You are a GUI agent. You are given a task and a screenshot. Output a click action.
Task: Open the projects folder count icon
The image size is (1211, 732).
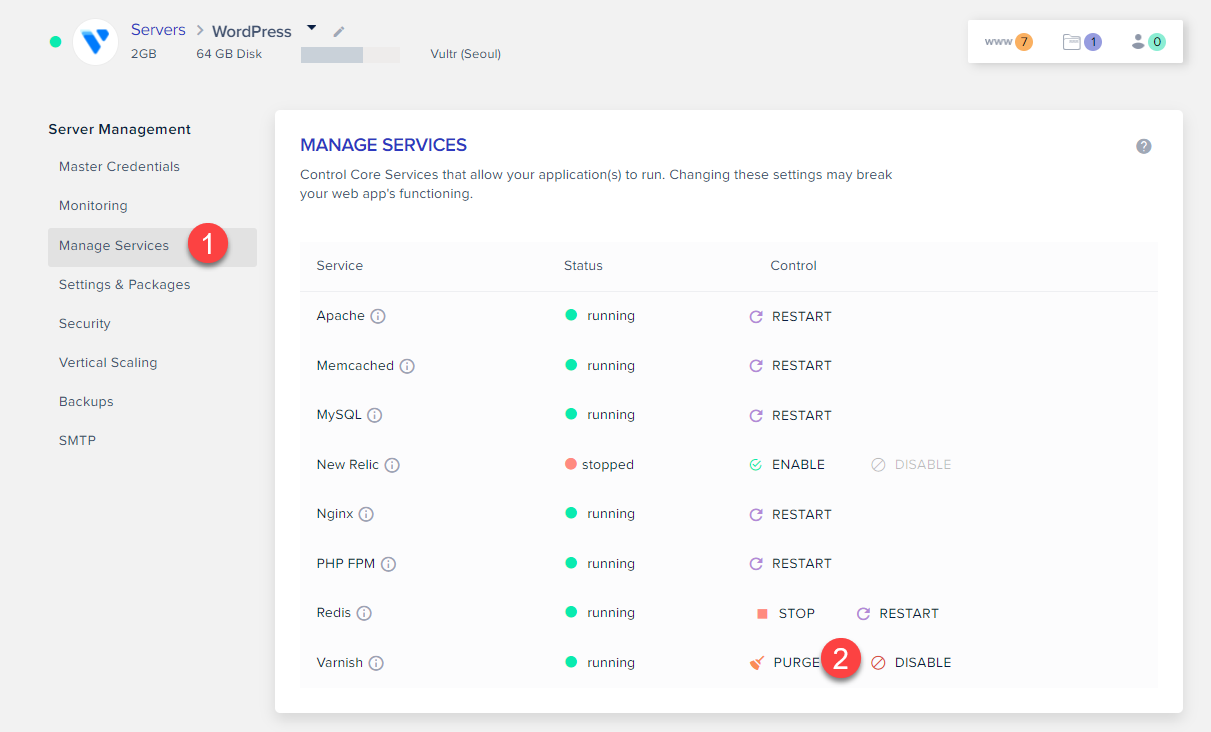[1082, 42]
